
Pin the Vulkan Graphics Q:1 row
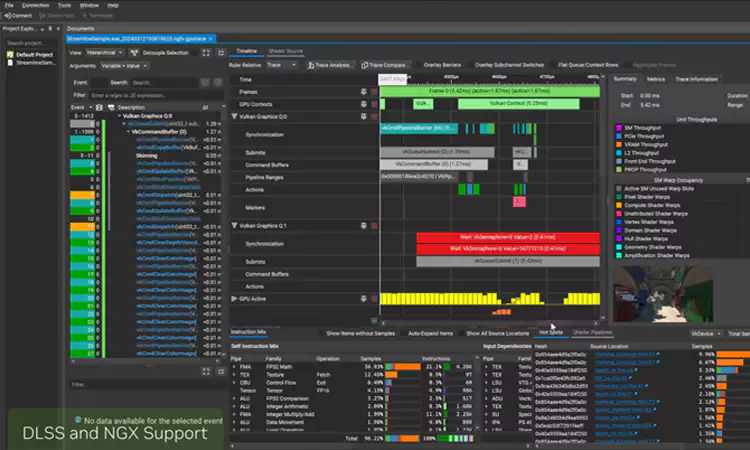click(x=364, y=226)
